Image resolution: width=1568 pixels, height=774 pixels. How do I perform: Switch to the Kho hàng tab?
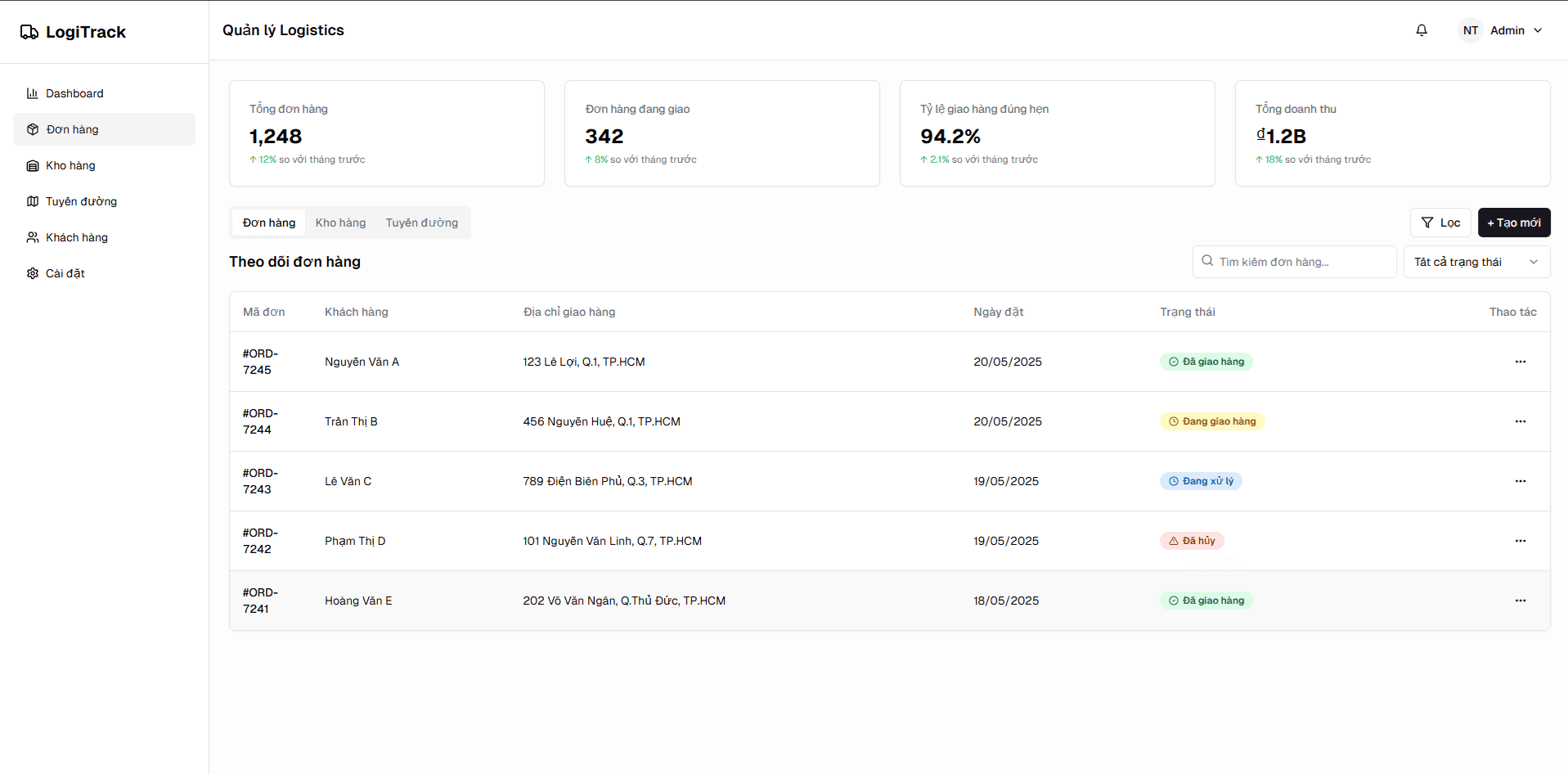tap(340, 223)
